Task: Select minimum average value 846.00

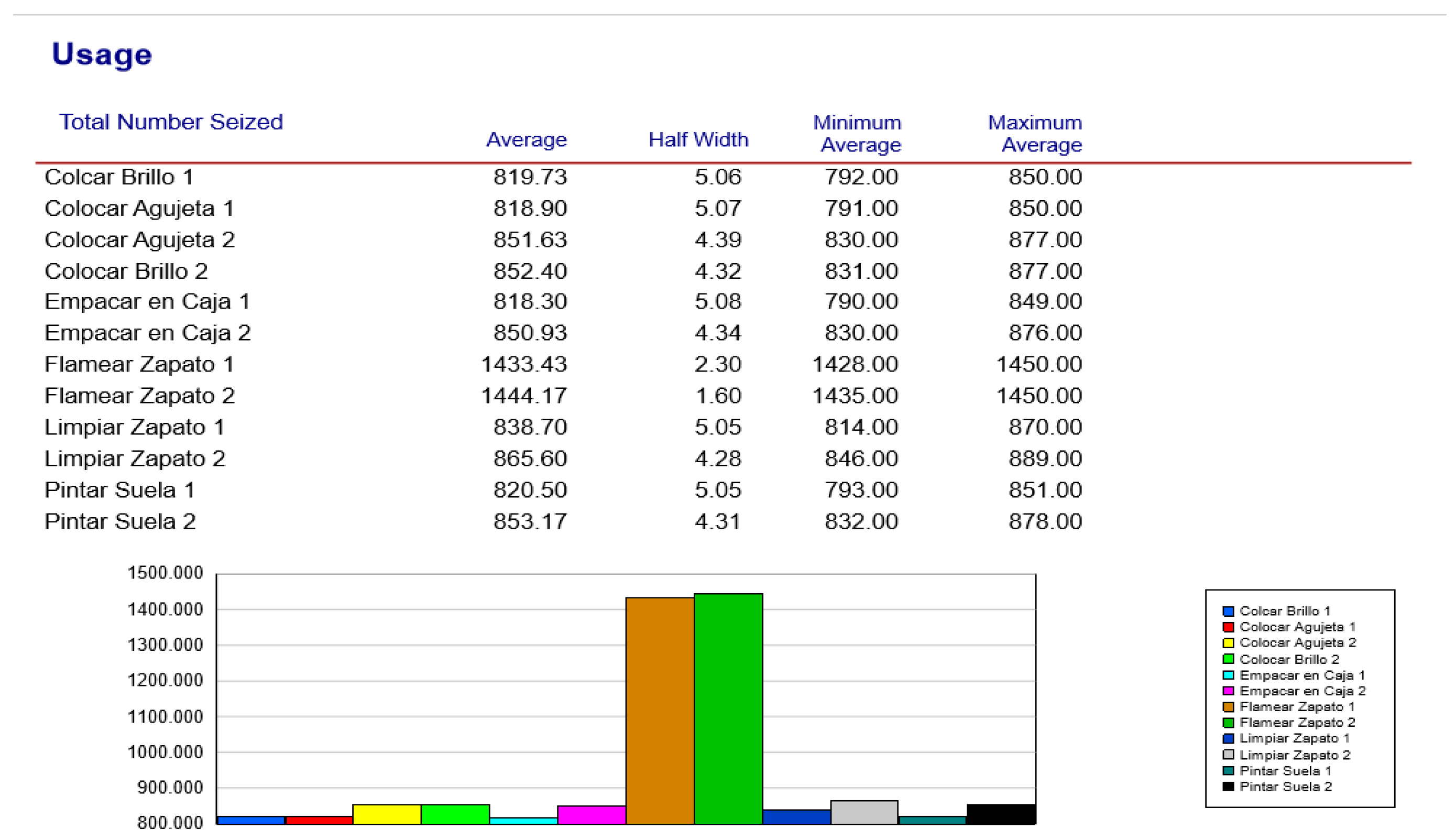Action: 861,459
